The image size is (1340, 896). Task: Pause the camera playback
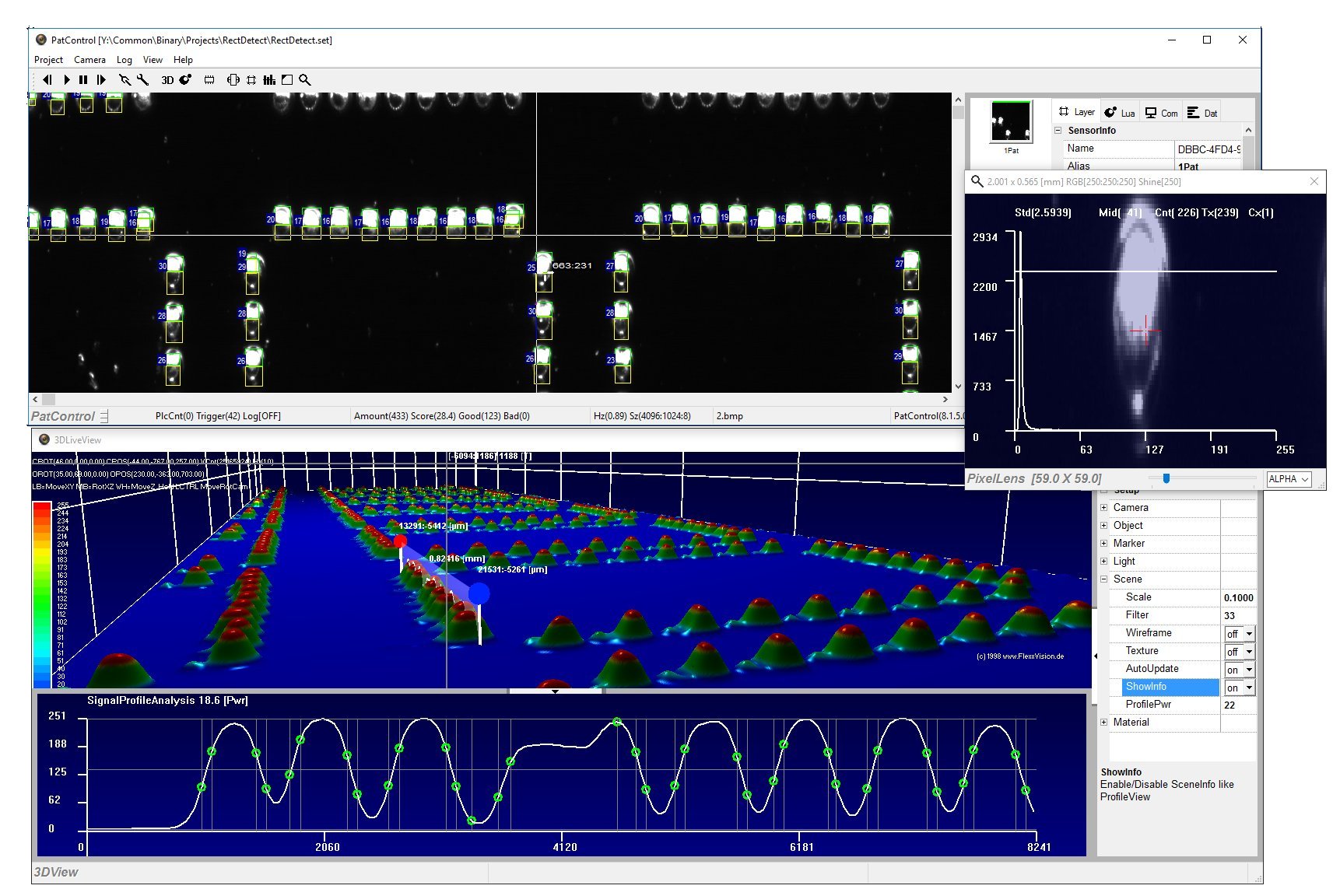point(83,79)
